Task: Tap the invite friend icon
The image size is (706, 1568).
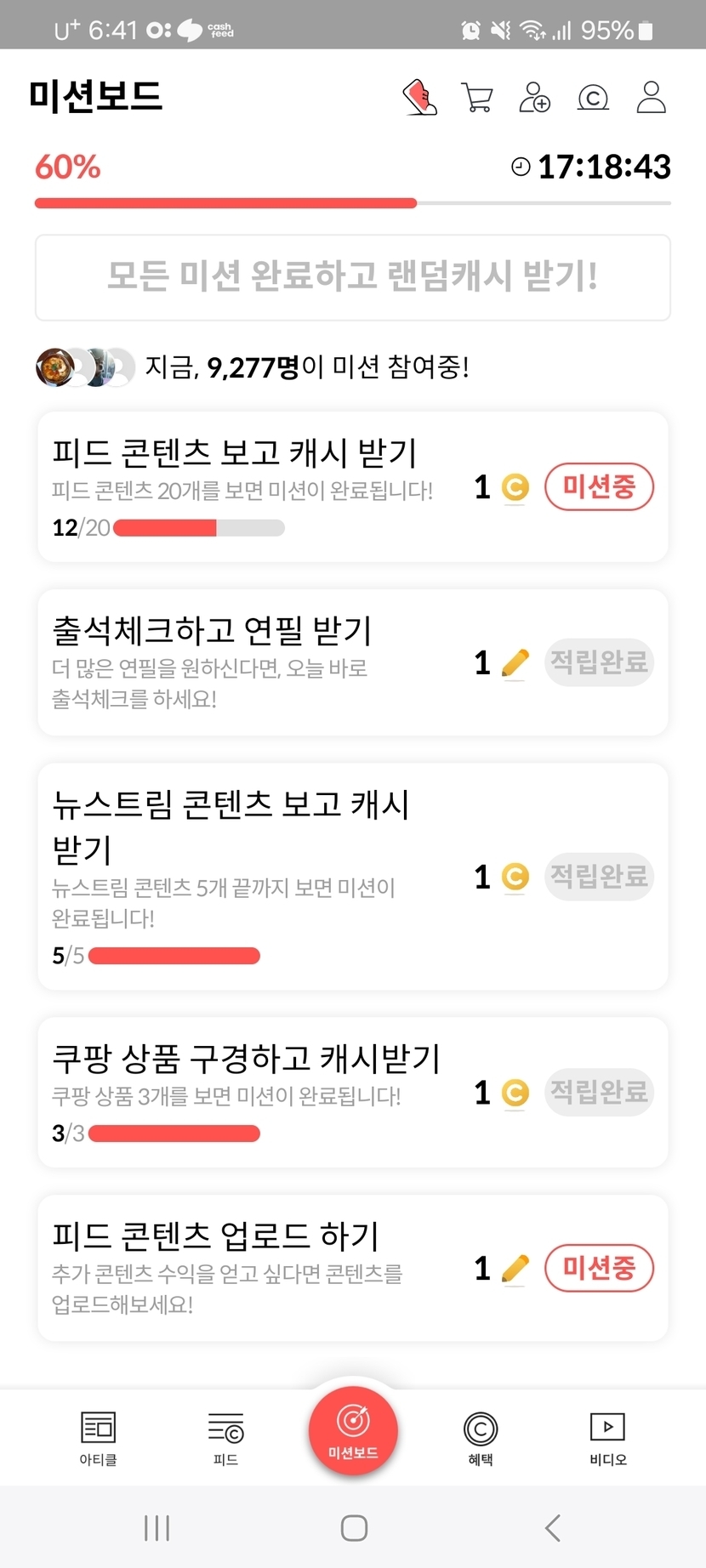Action: coord(534,98)
